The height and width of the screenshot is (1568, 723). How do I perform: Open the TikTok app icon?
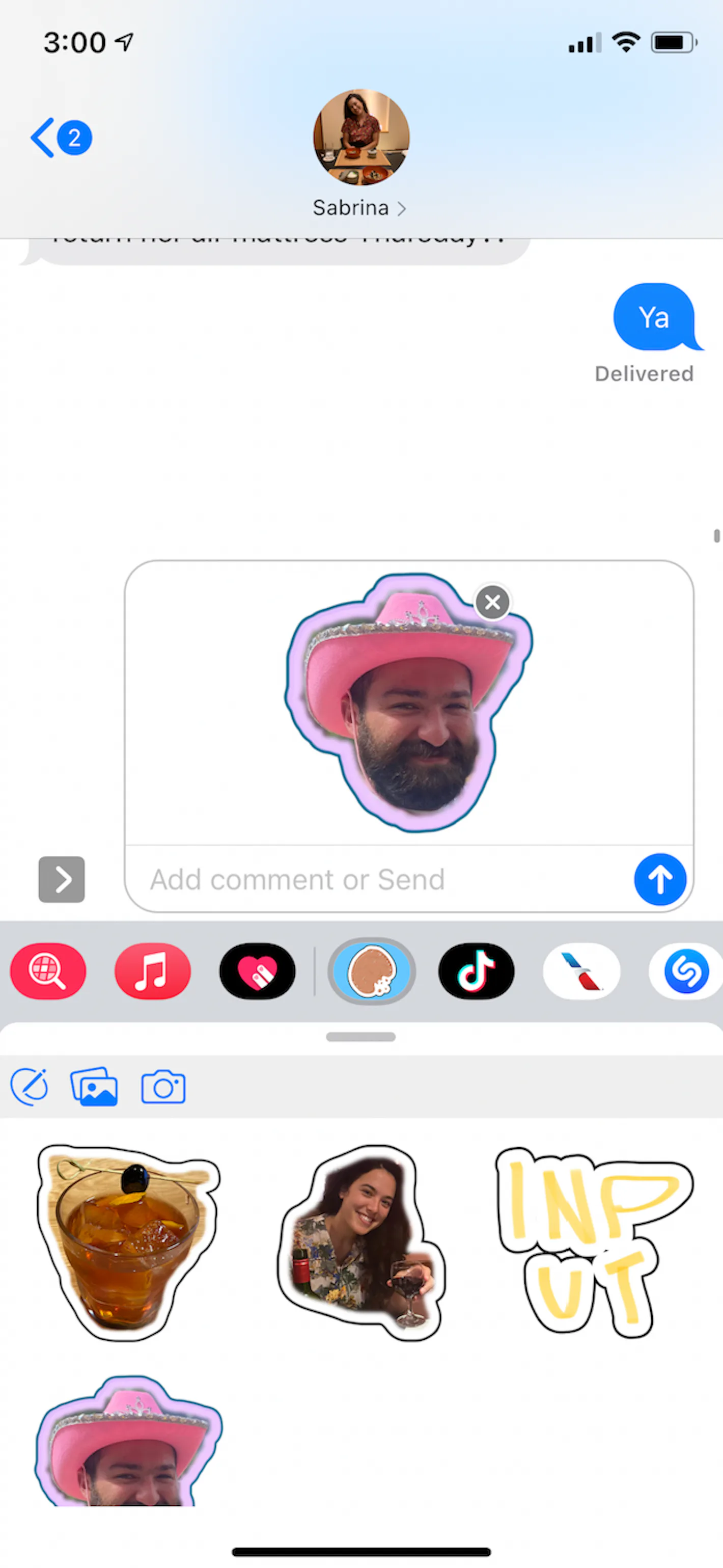477,971
